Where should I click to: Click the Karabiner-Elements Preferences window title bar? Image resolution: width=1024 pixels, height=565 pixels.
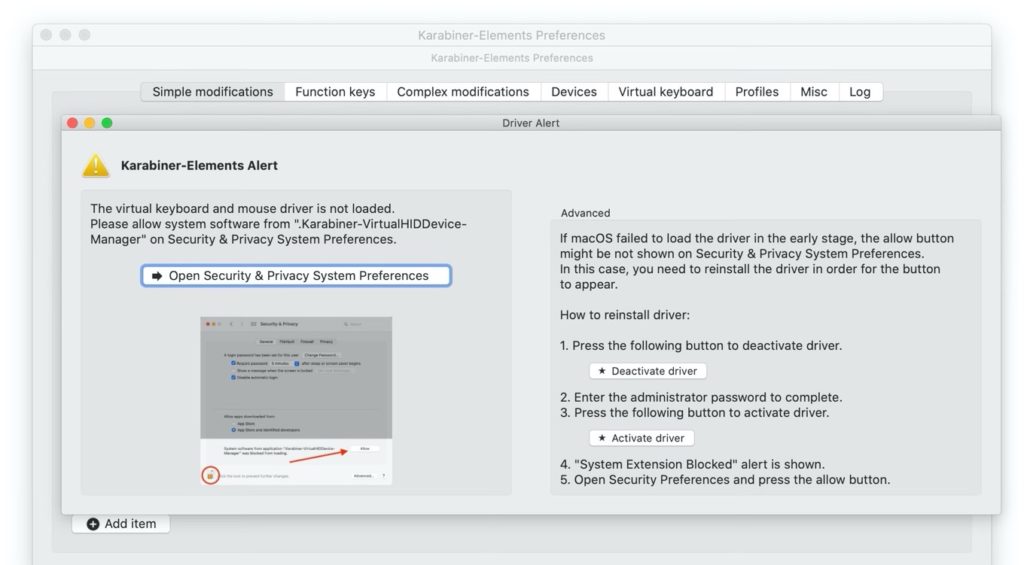[x=511, y=35]
